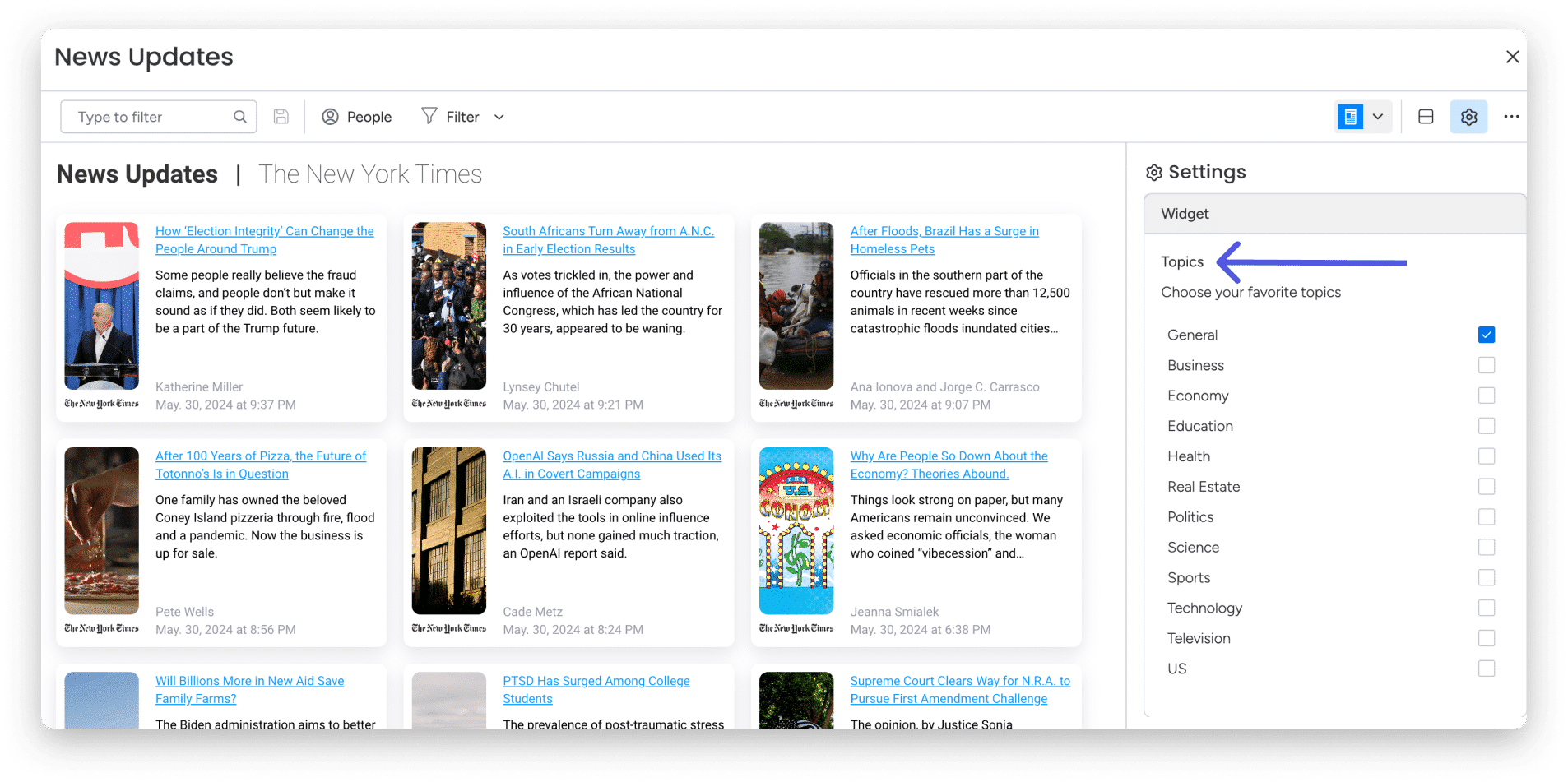Check the US topic checkbox

1487,669
